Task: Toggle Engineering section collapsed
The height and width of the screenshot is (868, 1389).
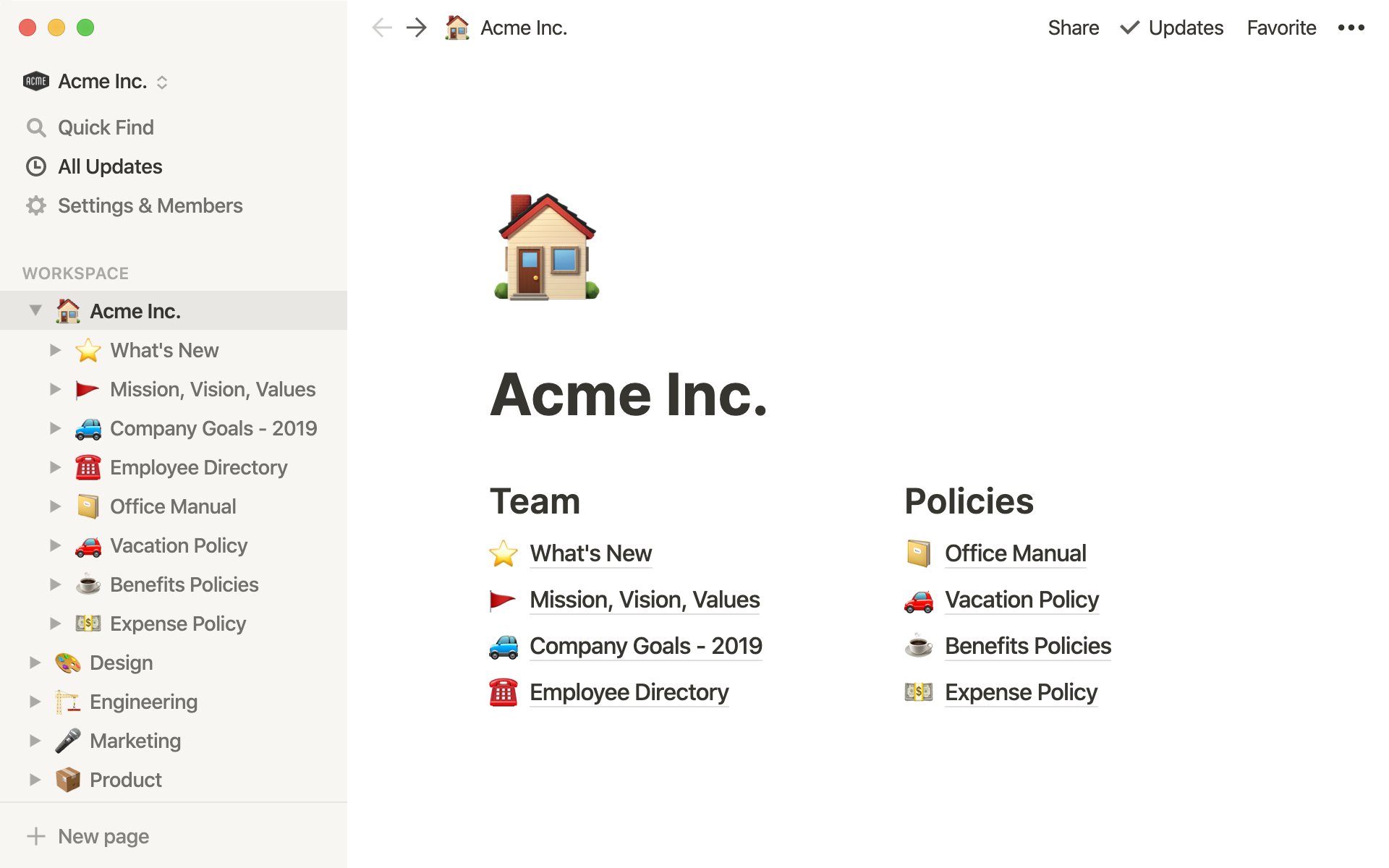Action: [x=36, y=701]
